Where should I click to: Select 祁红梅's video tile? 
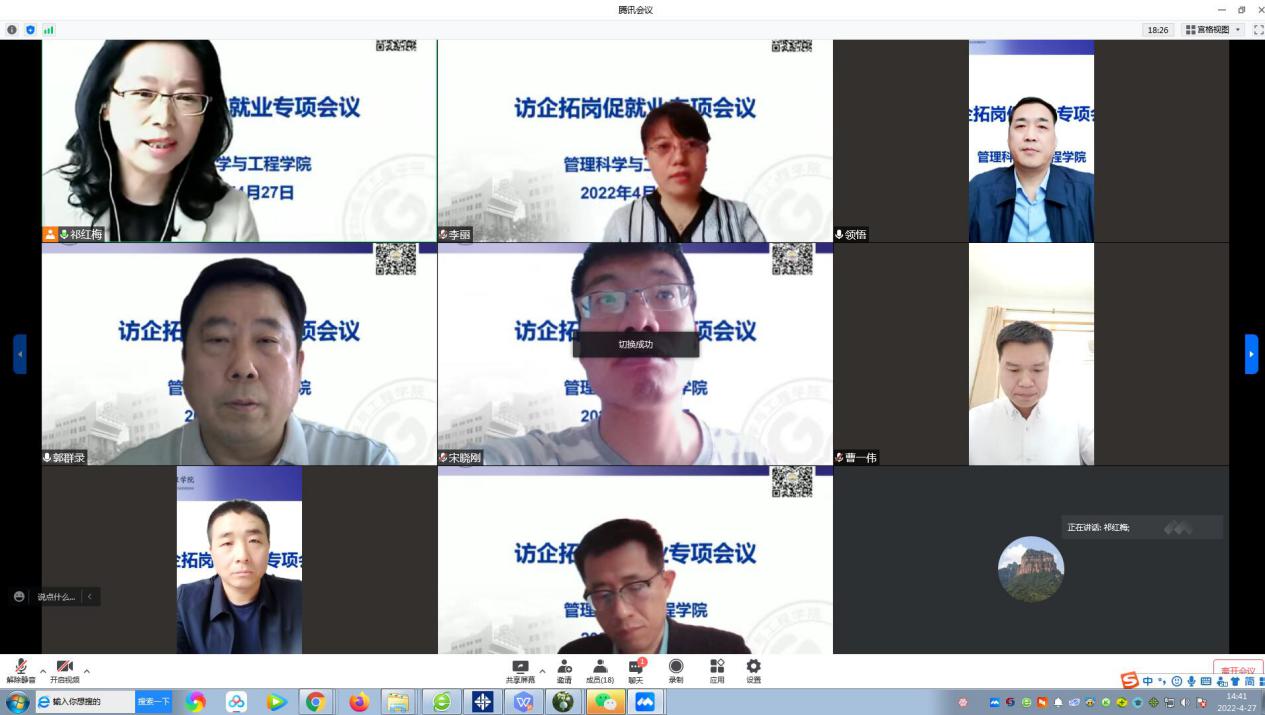(239, 140)
